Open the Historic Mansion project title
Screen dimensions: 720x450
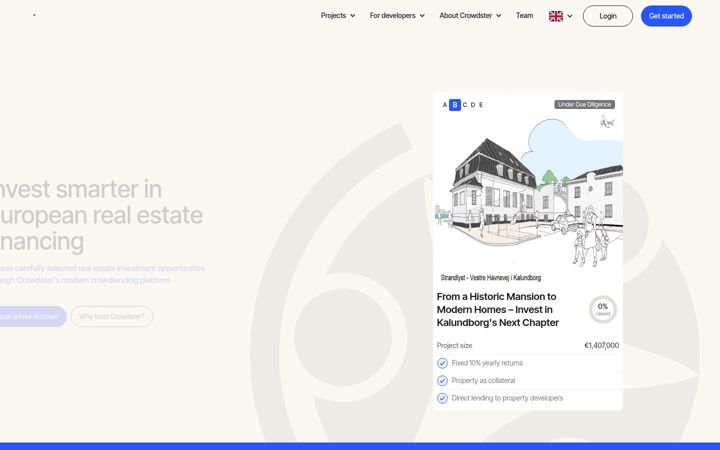click(x=498, y=309)
